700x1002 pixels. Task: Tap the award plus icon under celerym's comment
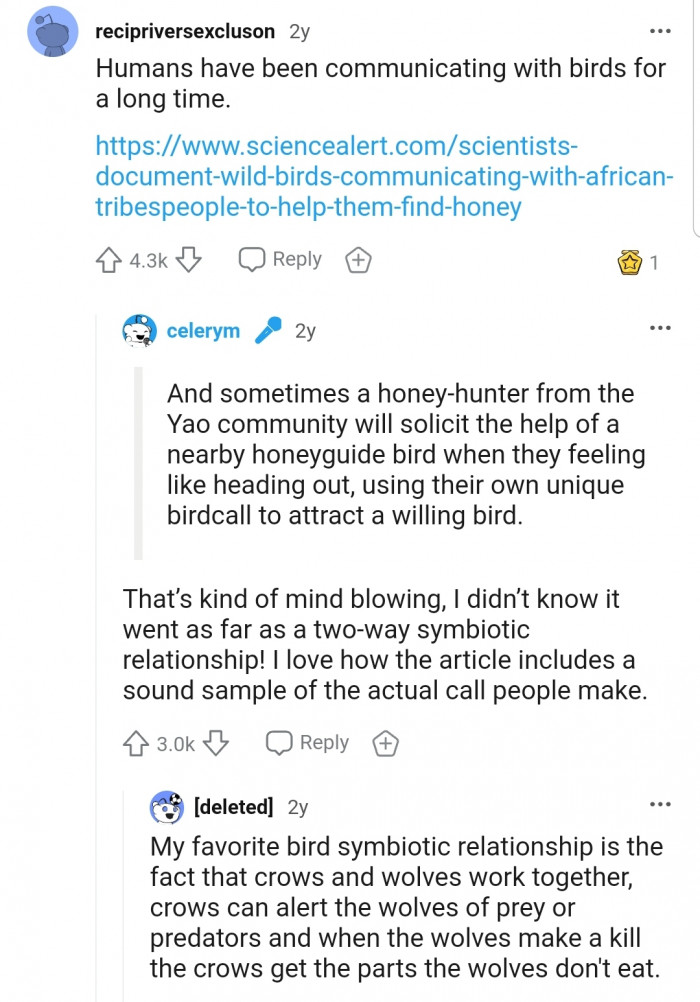384,743
